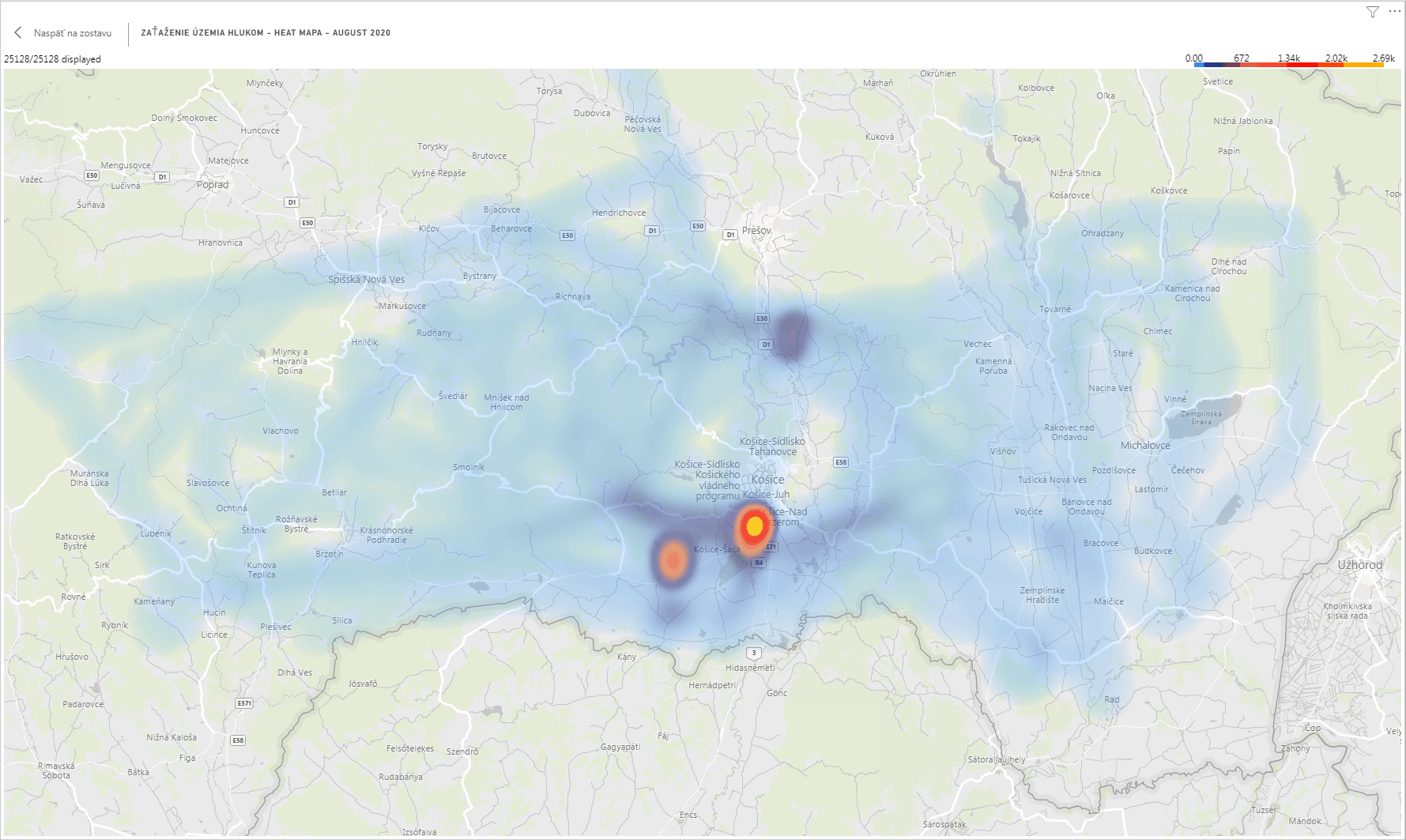Viewport: 1406px width, 840px height.
Task: Click the Prešov city label
Action: click(756, 231)
